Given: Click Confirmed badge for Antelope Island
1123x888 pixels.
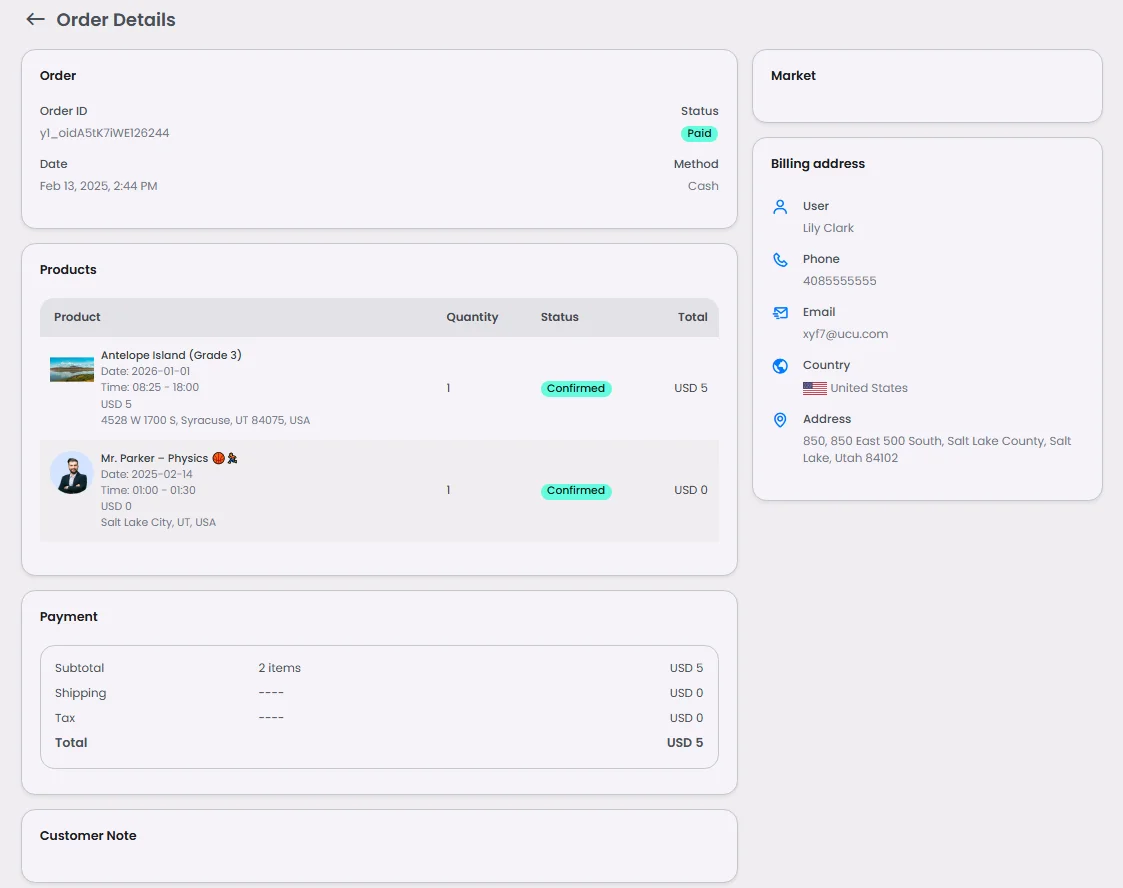Looking at the screenshot, I should tap(576, 388).
